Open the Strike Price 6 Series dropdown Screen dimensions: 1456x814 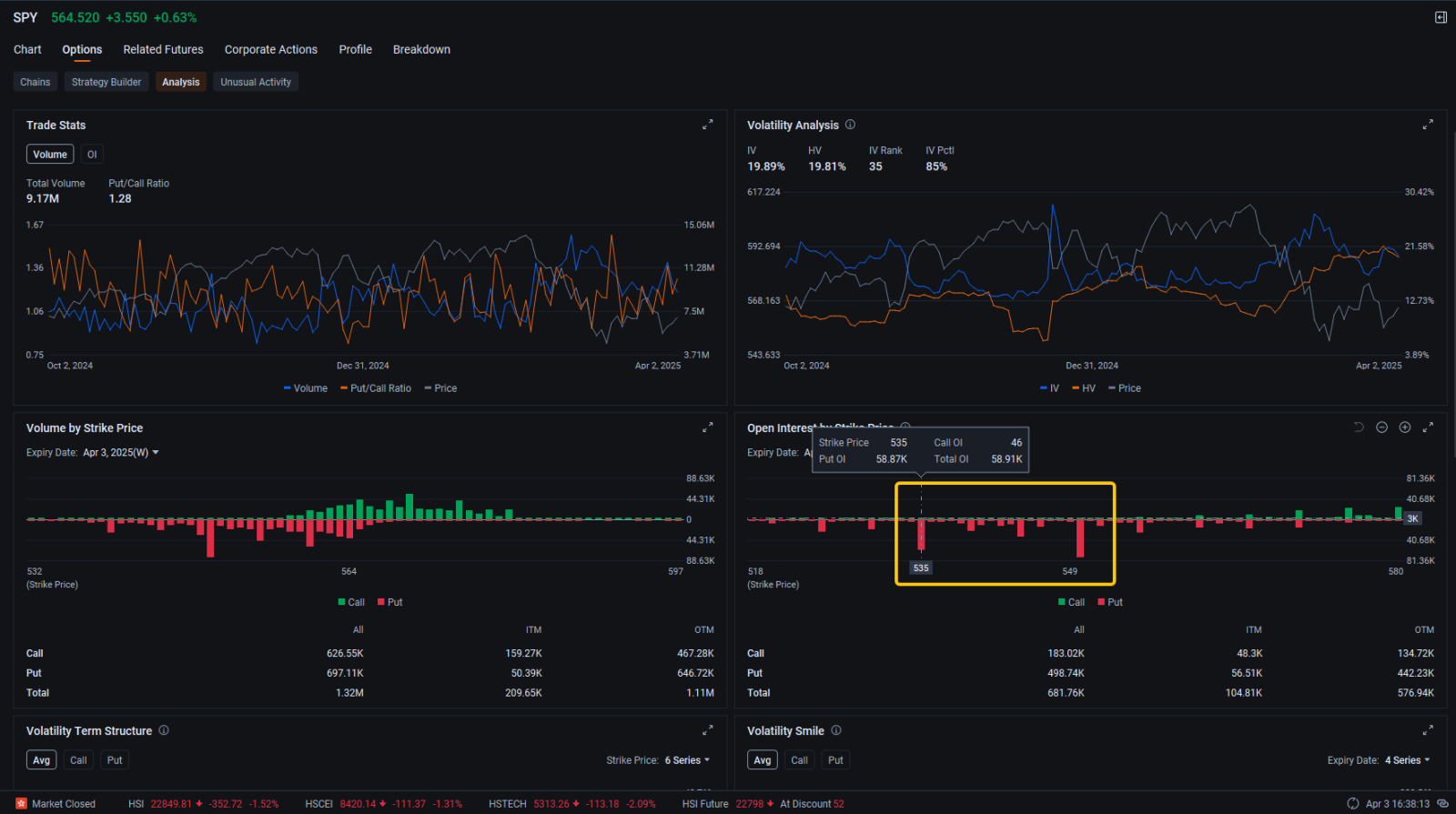[x=687, y=760]
